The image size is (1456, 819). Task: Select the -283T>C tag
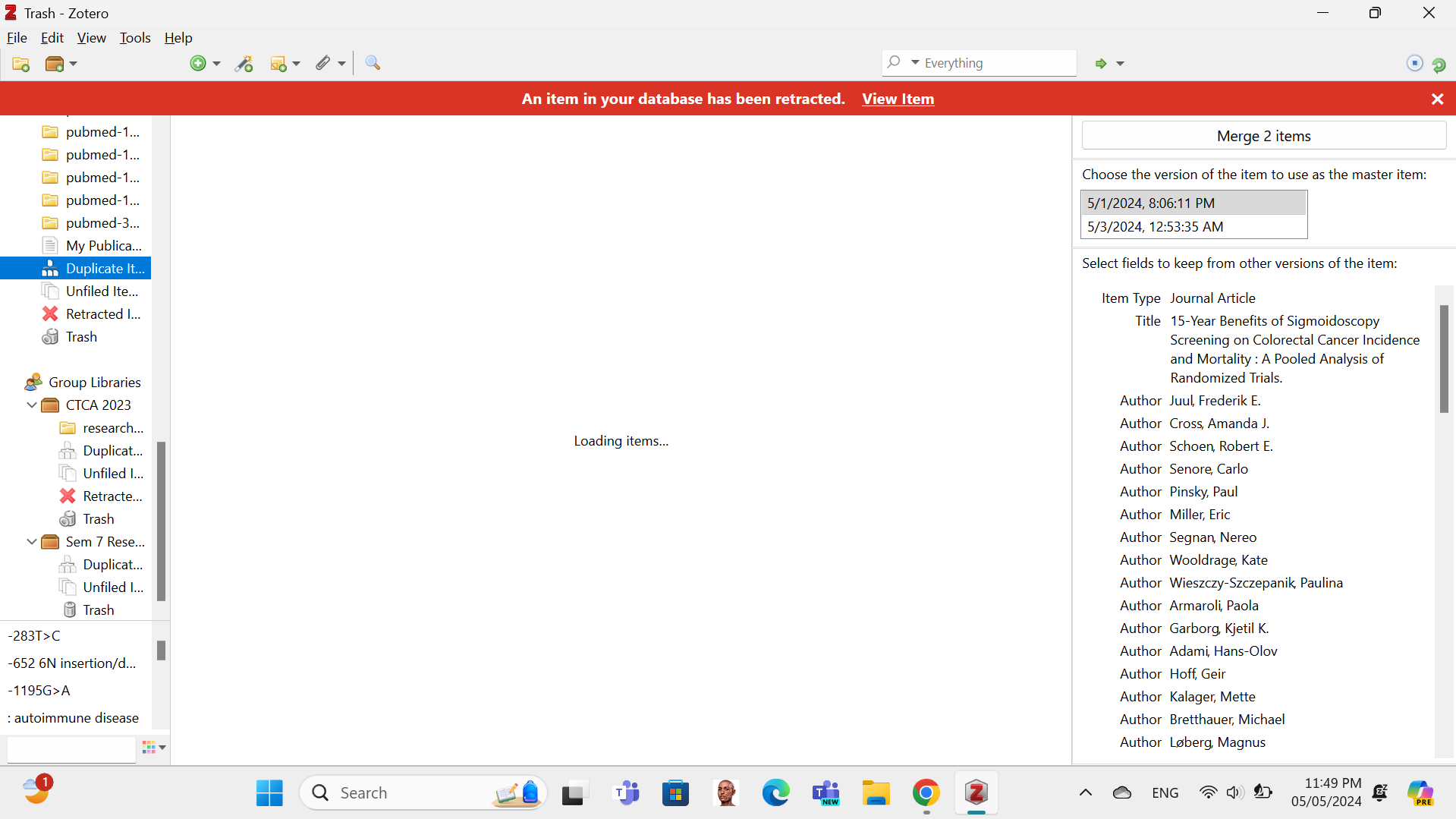point(34,635)
